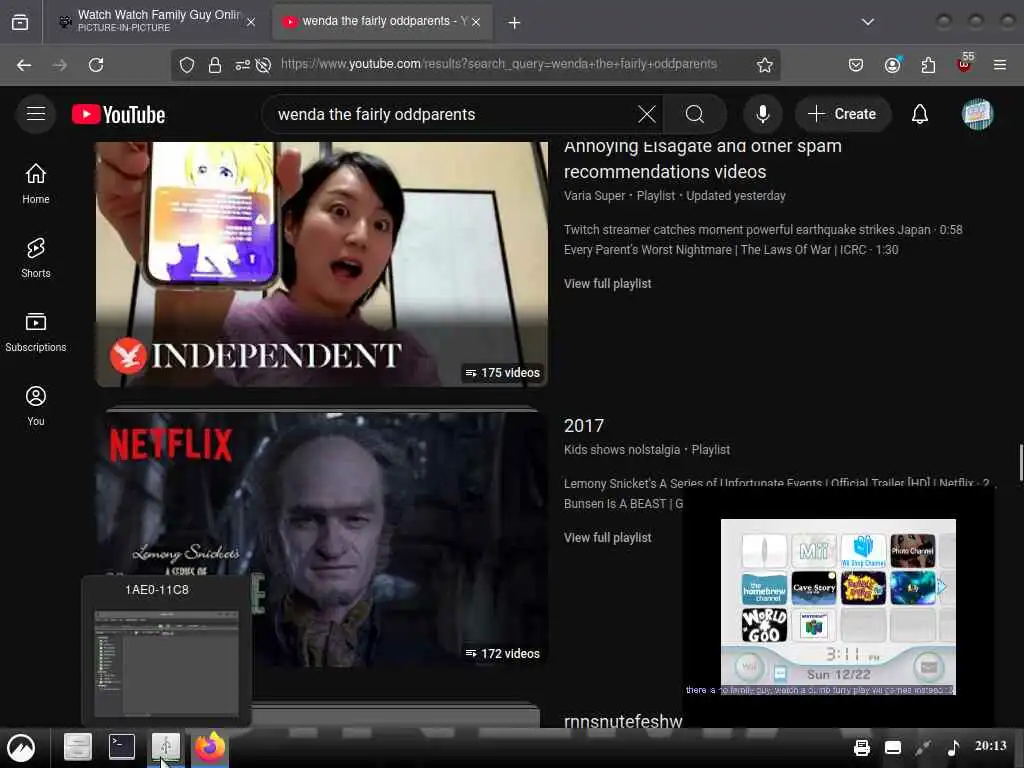Open a new browser tab
Screen dimensions: 1024x768
pyautogui.click(x=515, y=23)
